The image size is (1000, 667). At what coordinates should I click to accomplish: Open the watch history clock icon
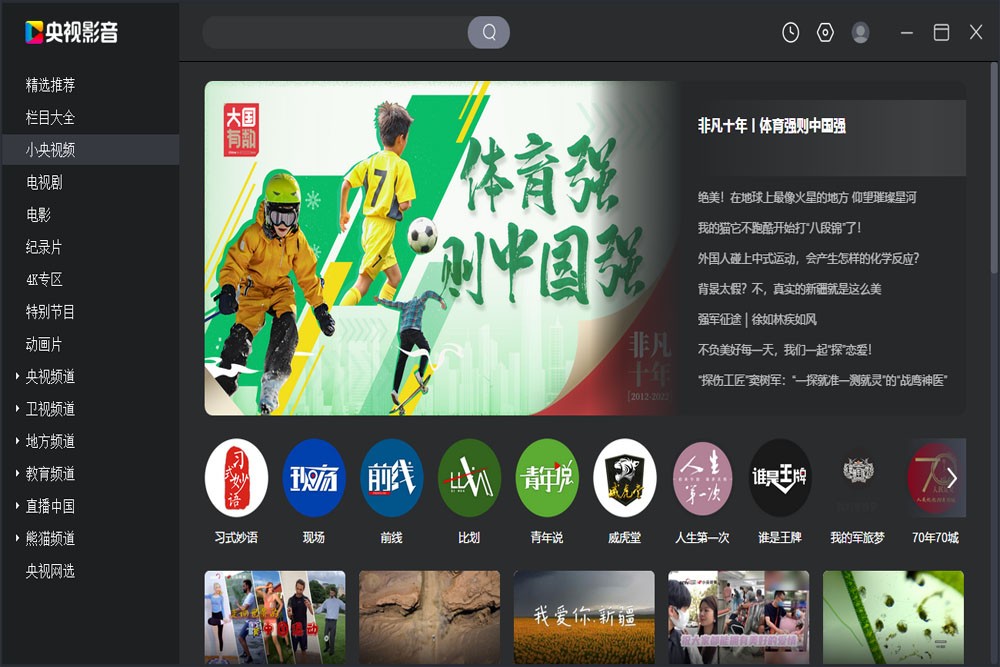click(x=790, y=33)
